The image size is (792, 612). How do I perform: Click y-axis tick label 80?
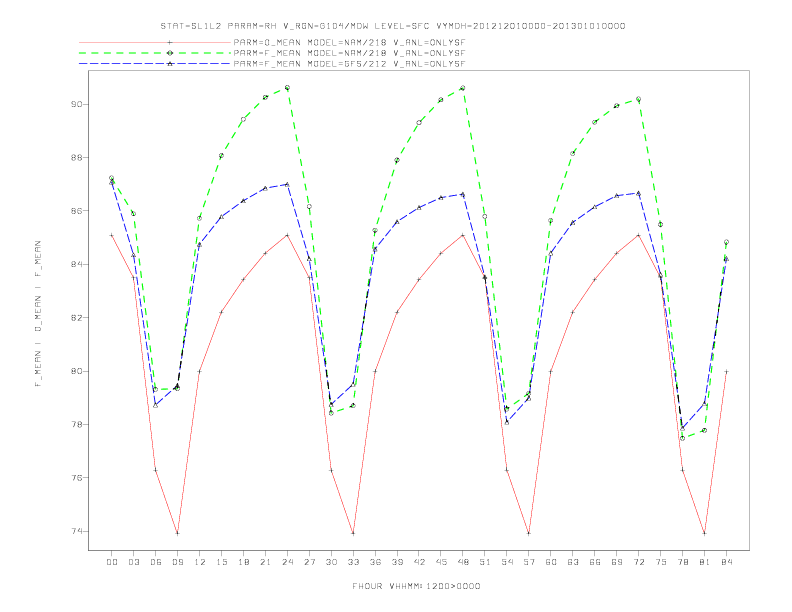[x=77, y=371]
